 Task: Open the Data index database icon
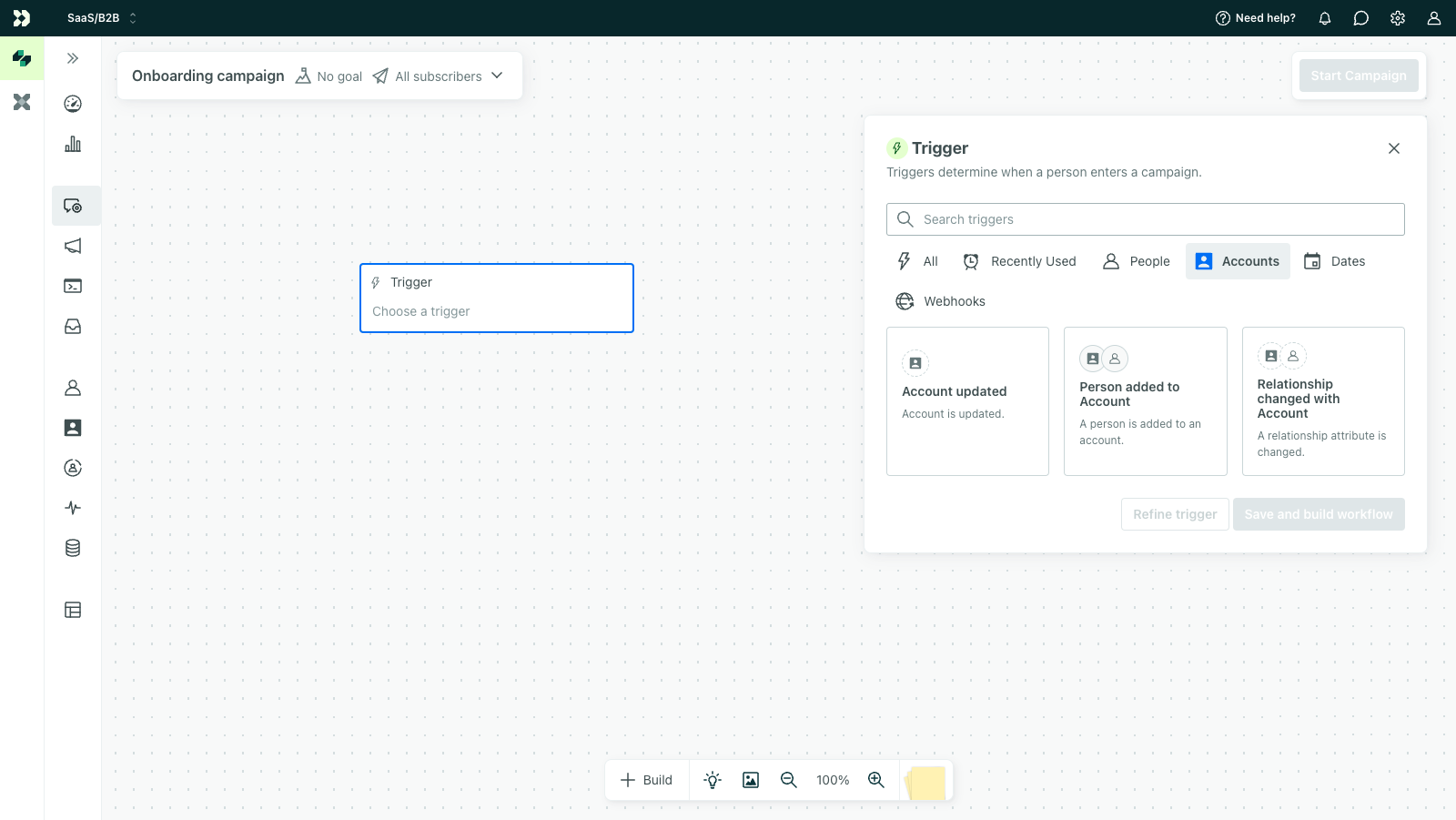click(x=73, y=548)
